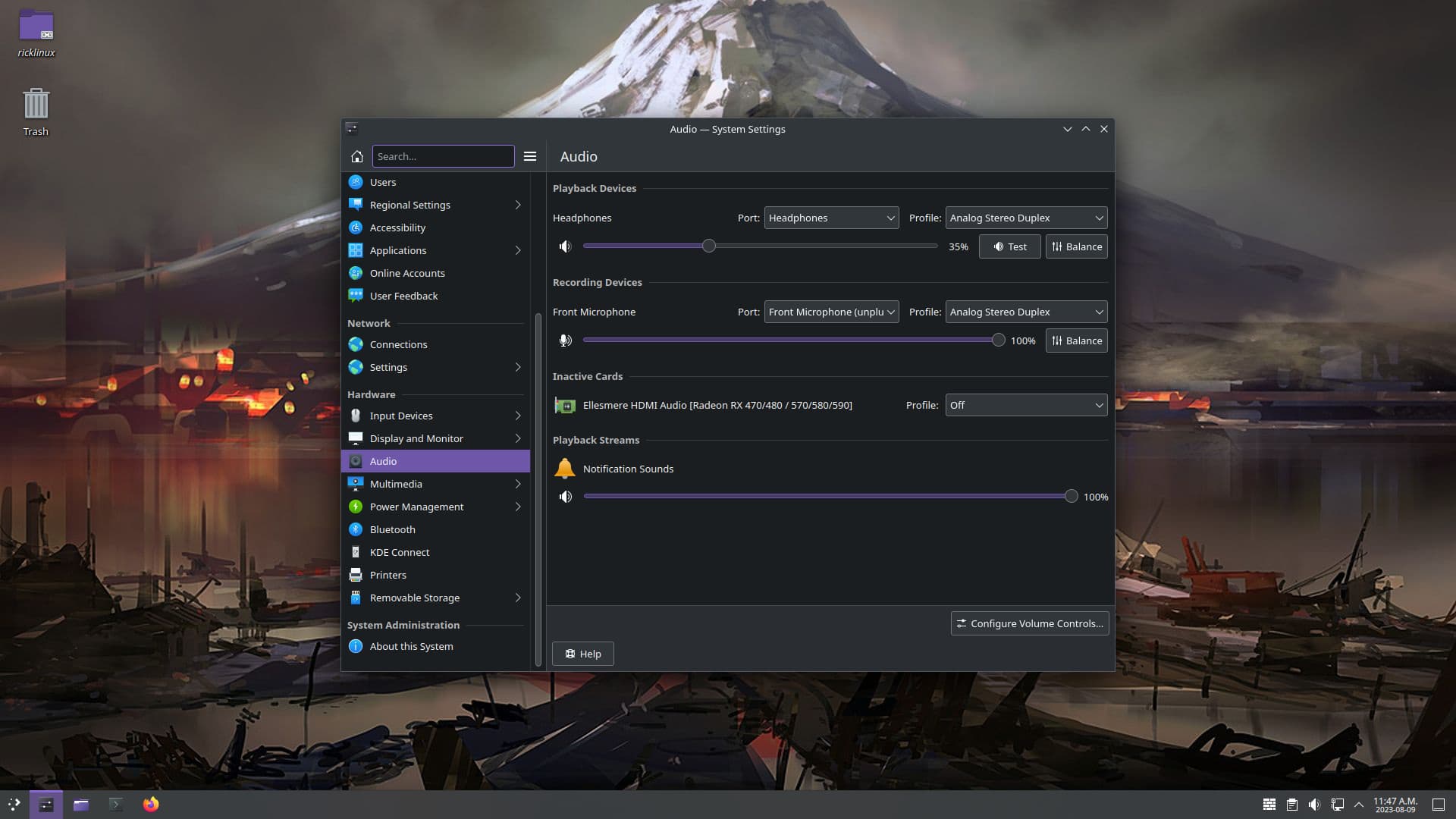Open the Bluetooth settings entry
The width and height of the screenshot is (1456, 819).
392,529
